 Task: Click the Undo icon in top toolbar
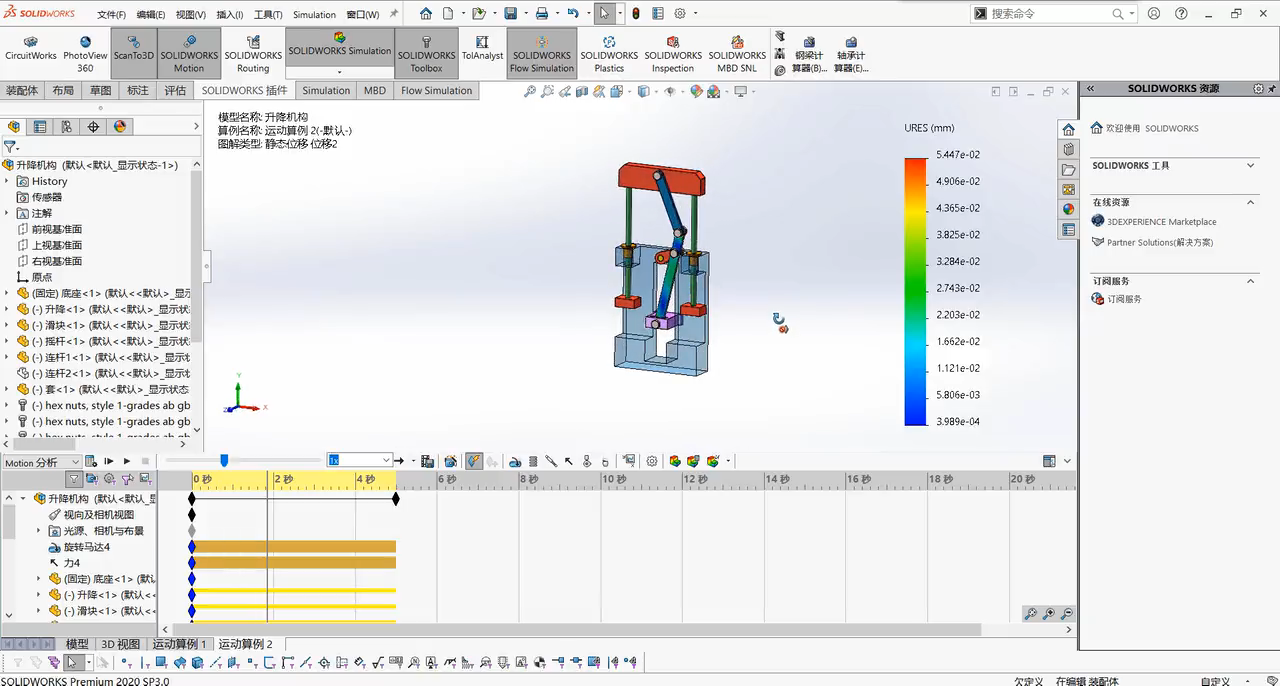[573, 14]
